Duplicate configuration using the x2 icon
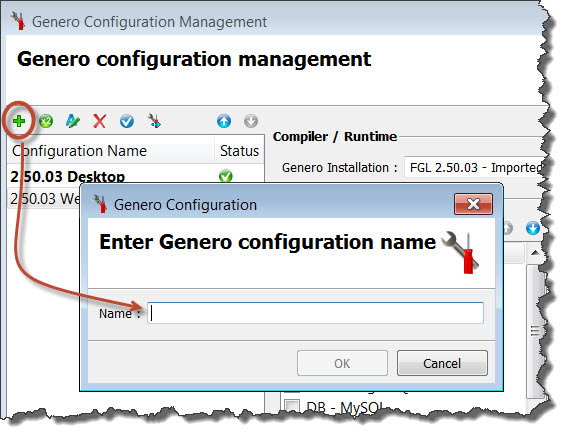The width and height of the screenshot is (569, 437). (46, 121)
